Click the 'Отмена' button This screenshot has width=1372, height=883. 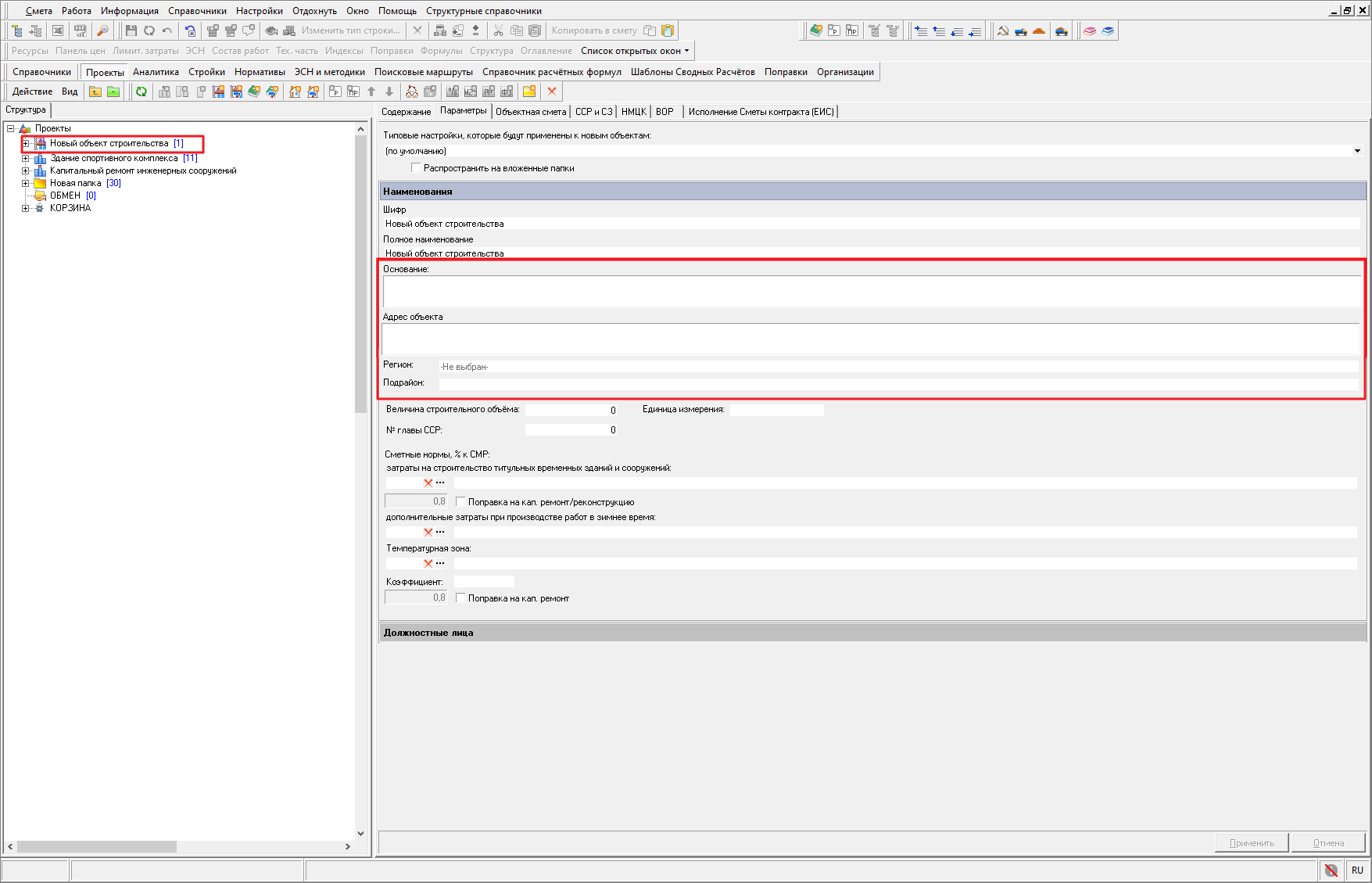click(x=1328, y=843)
